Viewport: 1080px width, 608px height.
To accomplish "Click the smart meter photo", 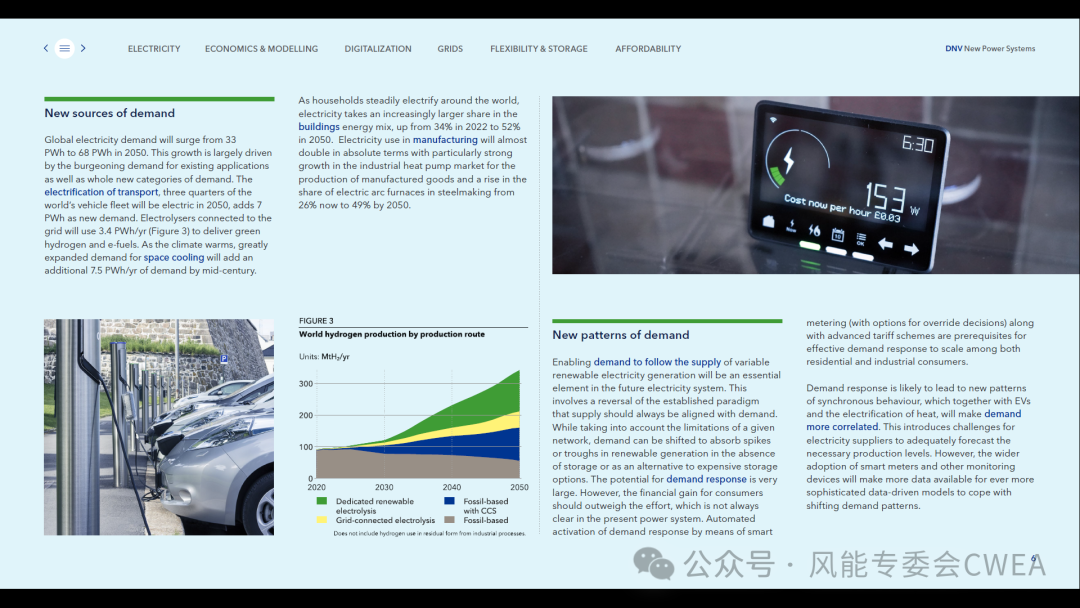I will coord(816,185).
